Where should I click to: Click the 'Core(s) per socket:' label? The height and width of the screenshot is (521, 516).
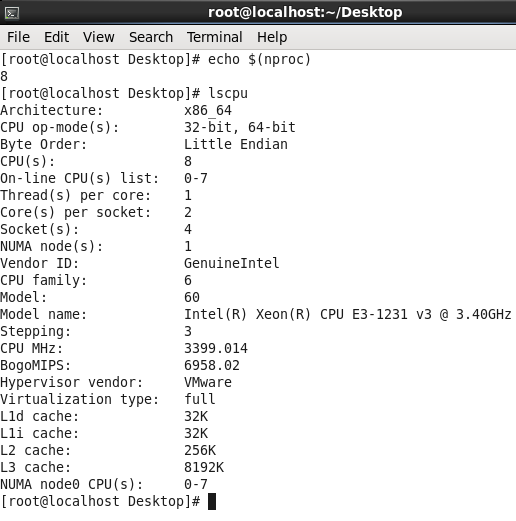click(75, 212)
